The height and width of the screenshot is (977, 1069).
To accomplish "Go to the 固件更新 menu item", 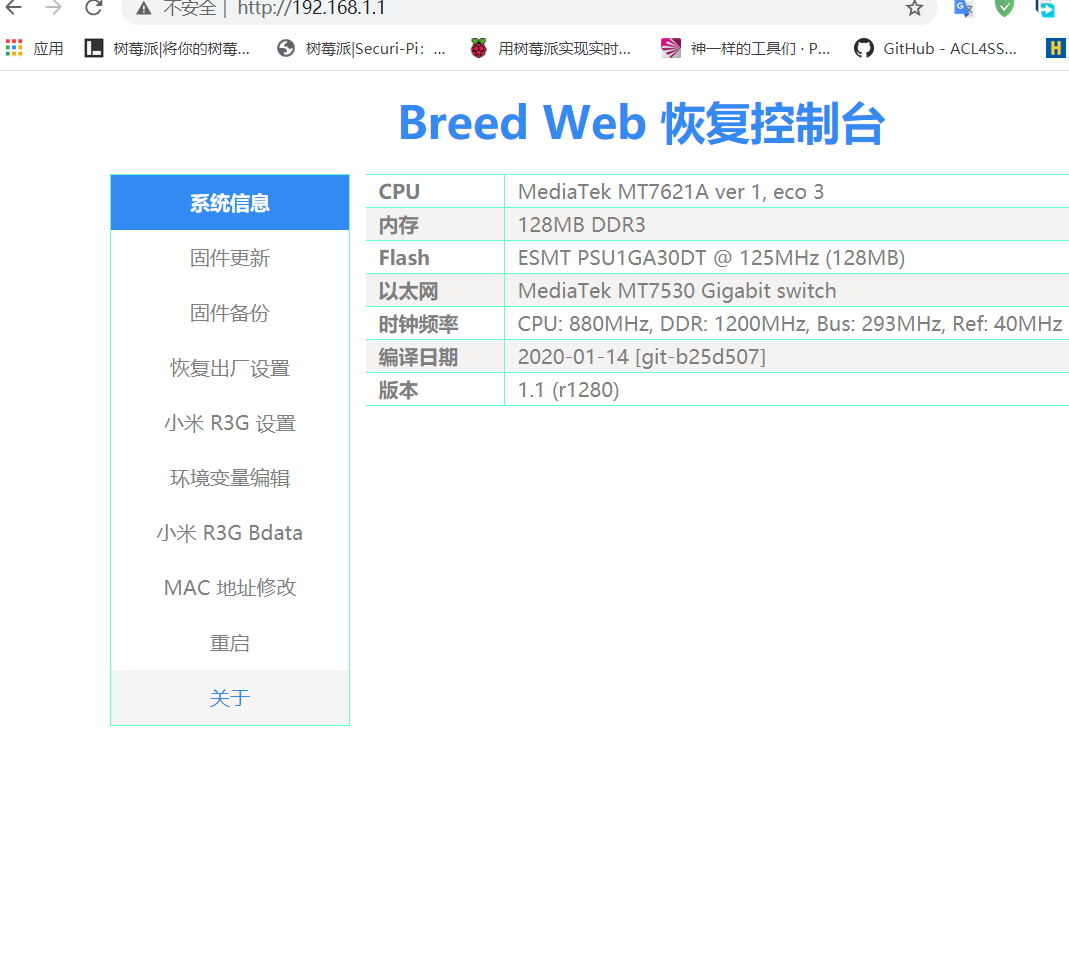I will [230, 258].
